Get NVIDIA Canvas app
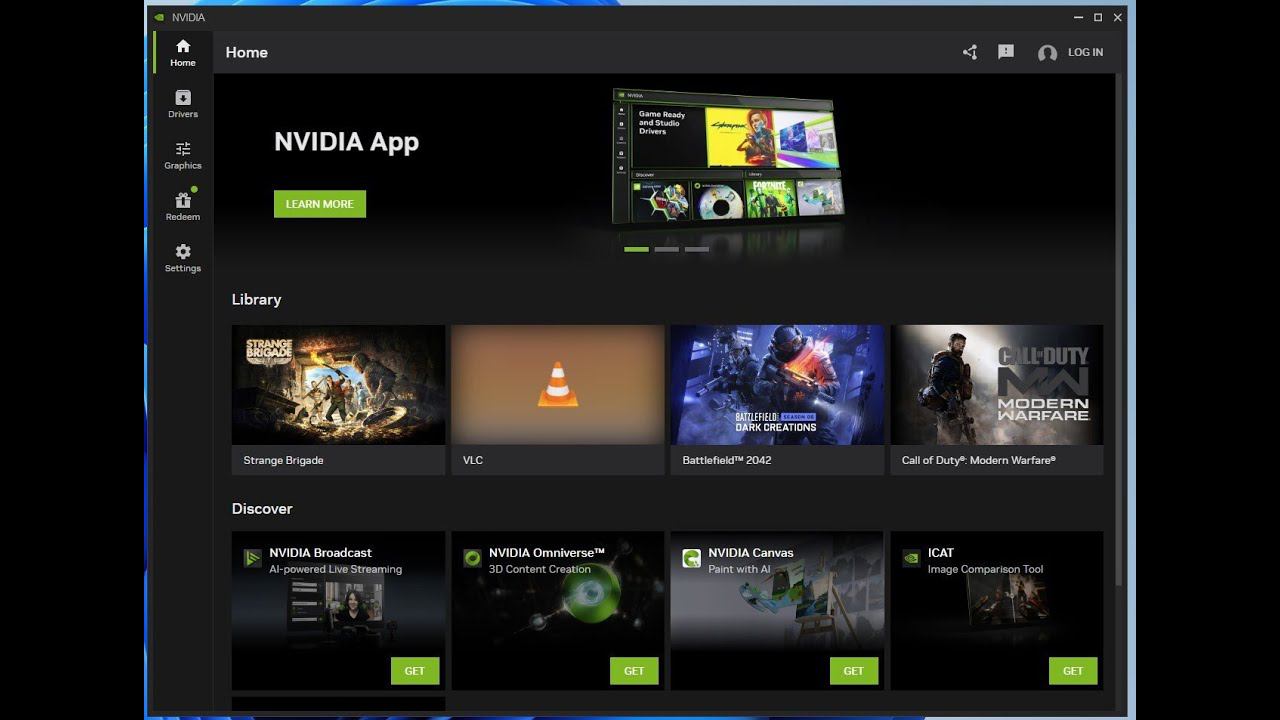Screen dimensions: 1280x720 (854, 671)
